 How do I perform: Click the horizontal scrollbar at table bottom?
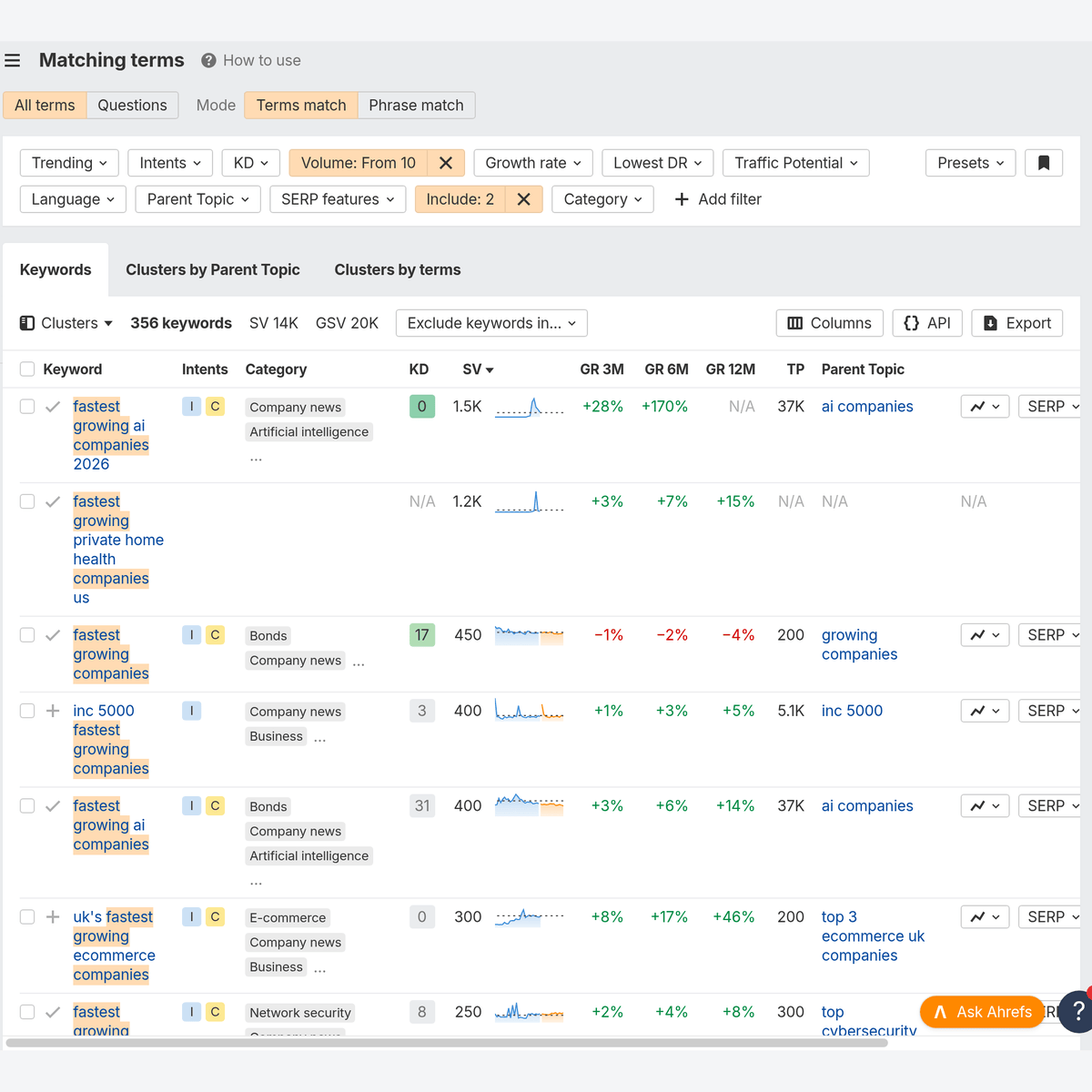[x=447, y=1043]
